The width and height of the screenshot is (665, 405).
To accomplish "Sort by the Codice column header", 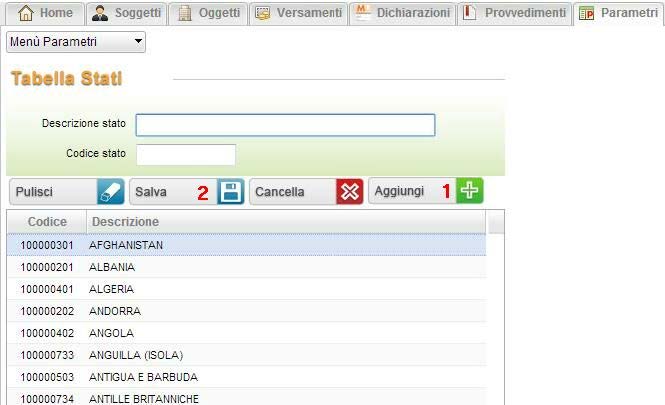I will click(x=47, y=222).
